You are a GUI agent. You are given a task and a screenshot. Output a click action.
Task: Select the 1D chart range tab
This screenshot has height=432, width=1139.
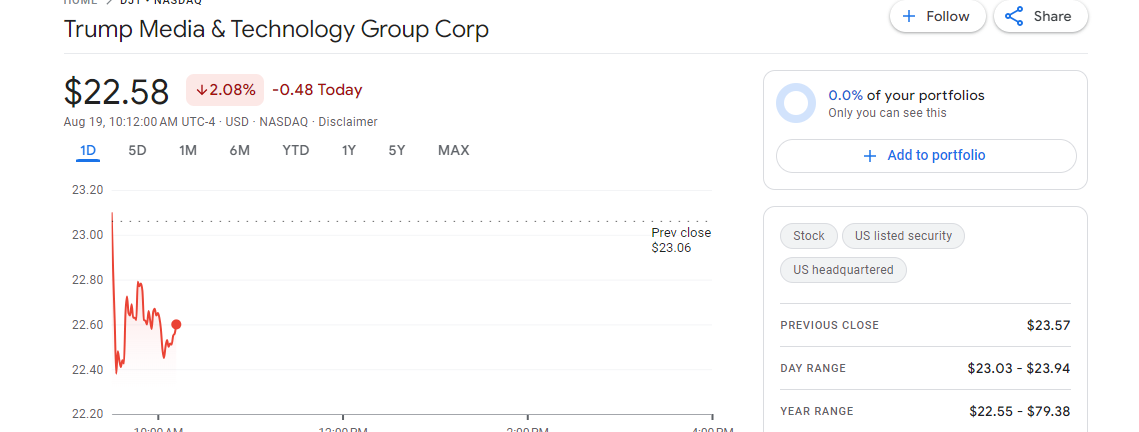(x=88, y=151)
